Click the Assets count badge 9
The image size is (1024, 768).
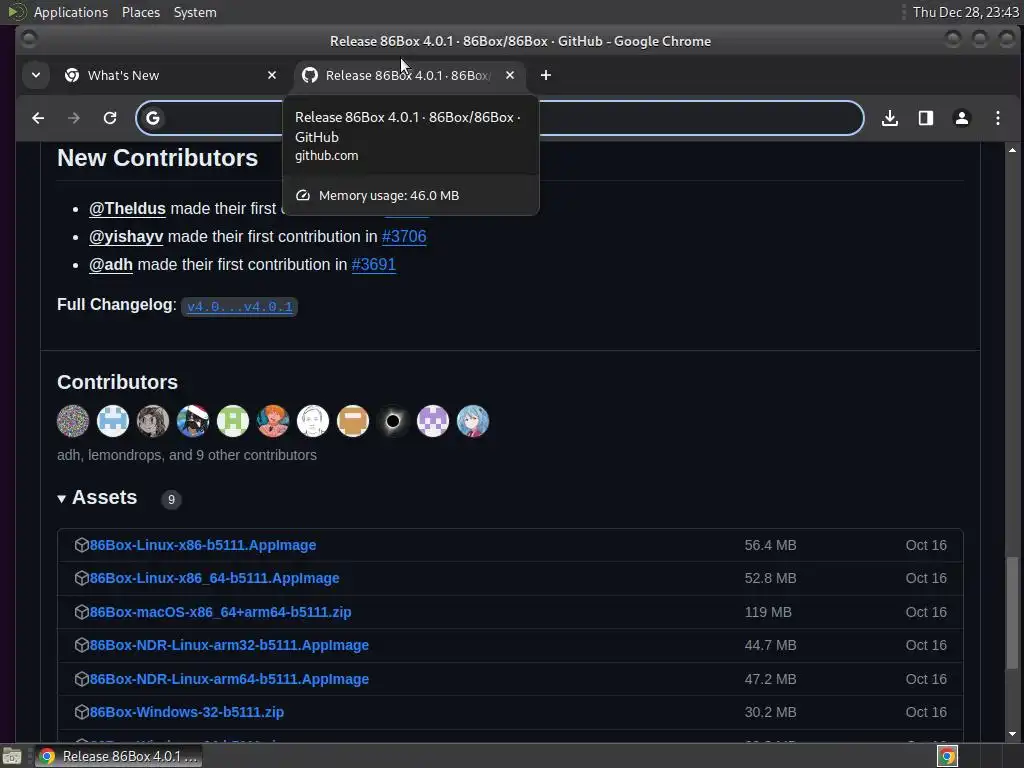pos(171,500)
